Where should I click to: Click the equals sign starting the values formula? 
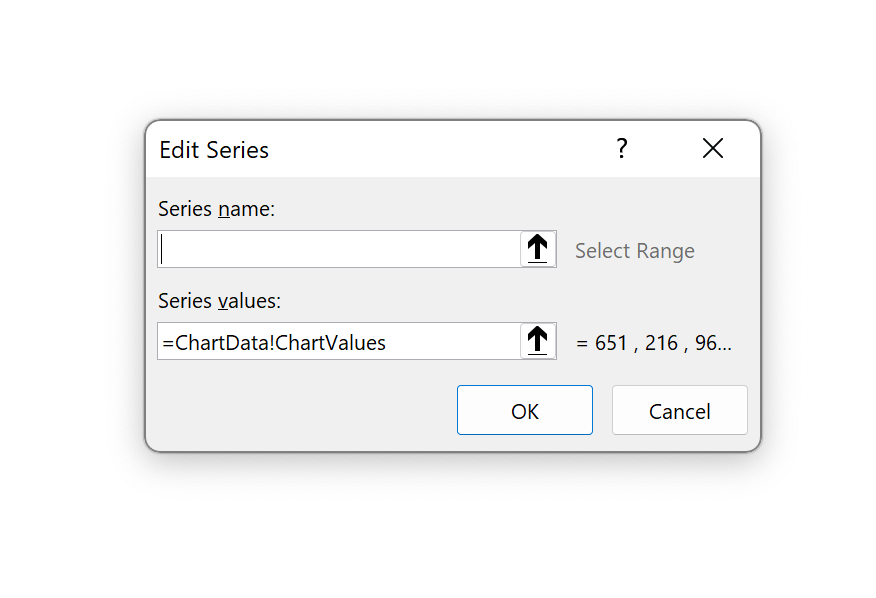click(x=168, y=343)
